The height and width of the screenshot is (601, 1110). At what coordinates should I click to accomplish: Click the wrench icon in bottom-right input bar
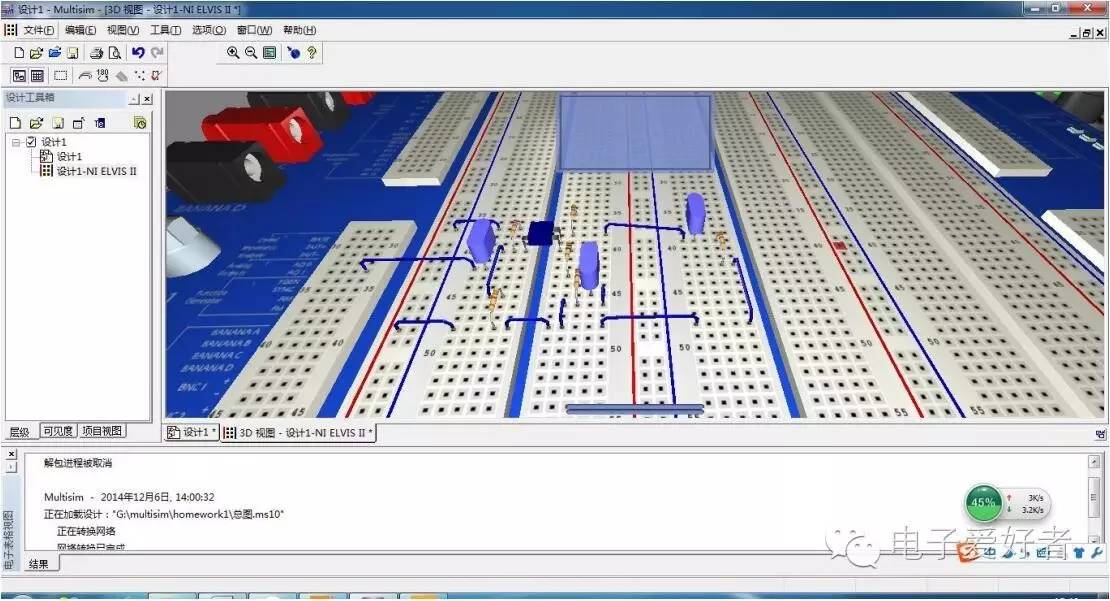1097,553
